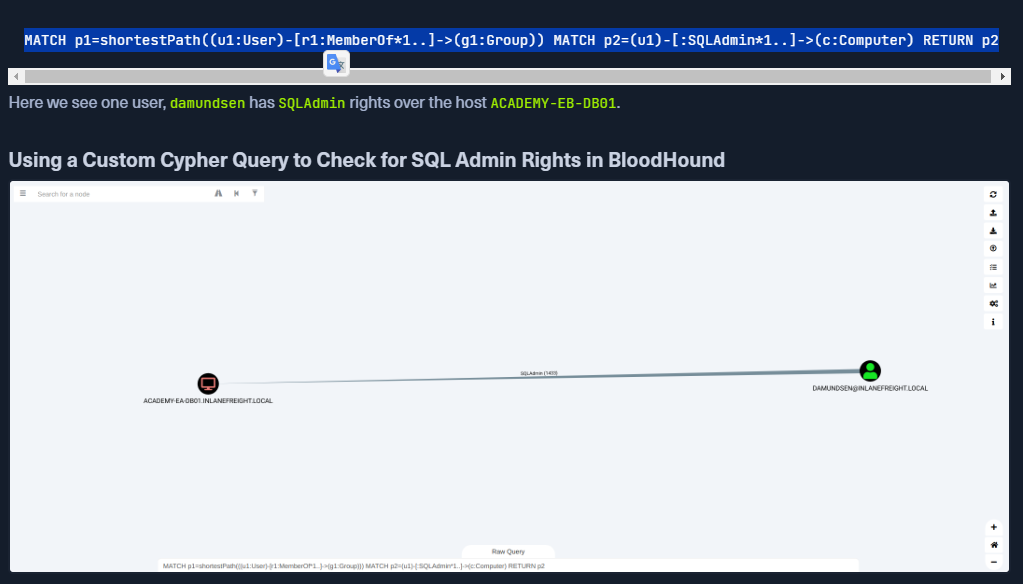
Task: Open the BloodHound help dialog
Action: (993, 249)
